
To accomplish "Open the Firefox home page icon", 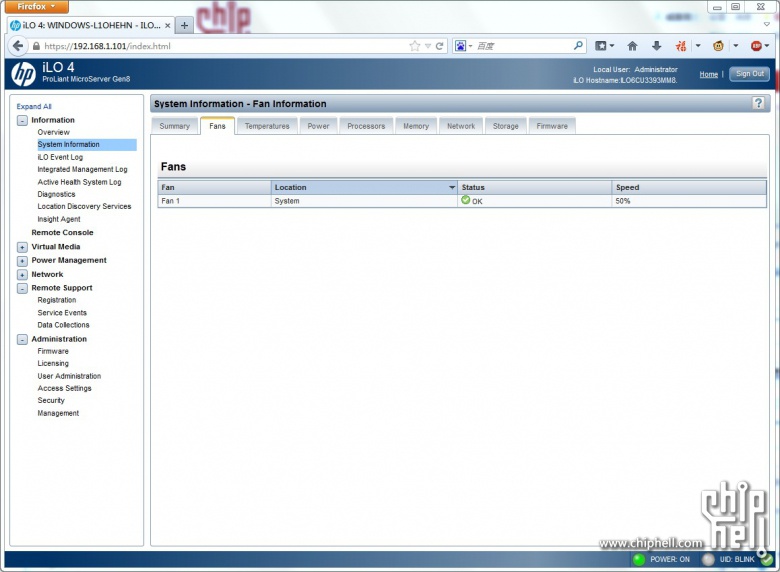I will [632, 46].
